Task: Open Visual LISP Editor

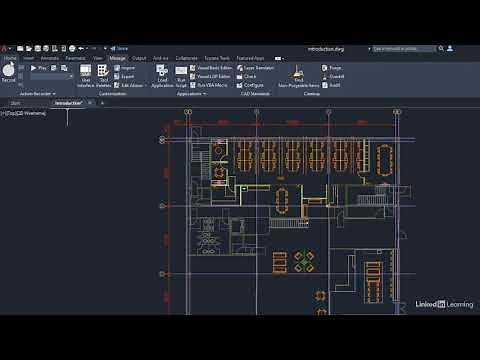Action: click(210, 77)
